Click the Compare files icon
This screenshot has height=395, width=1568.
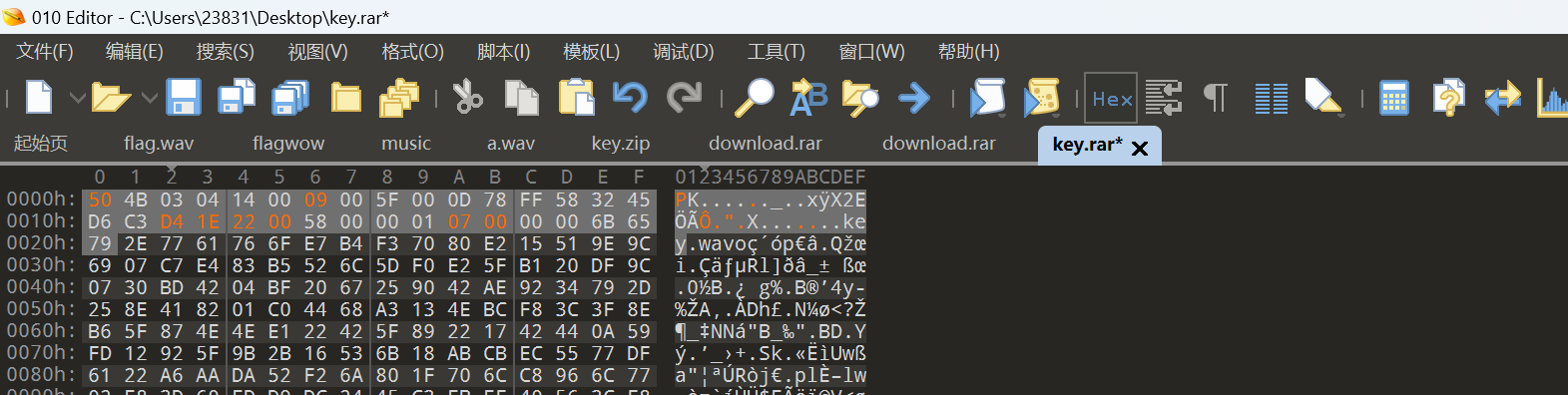pos(1164,98)
